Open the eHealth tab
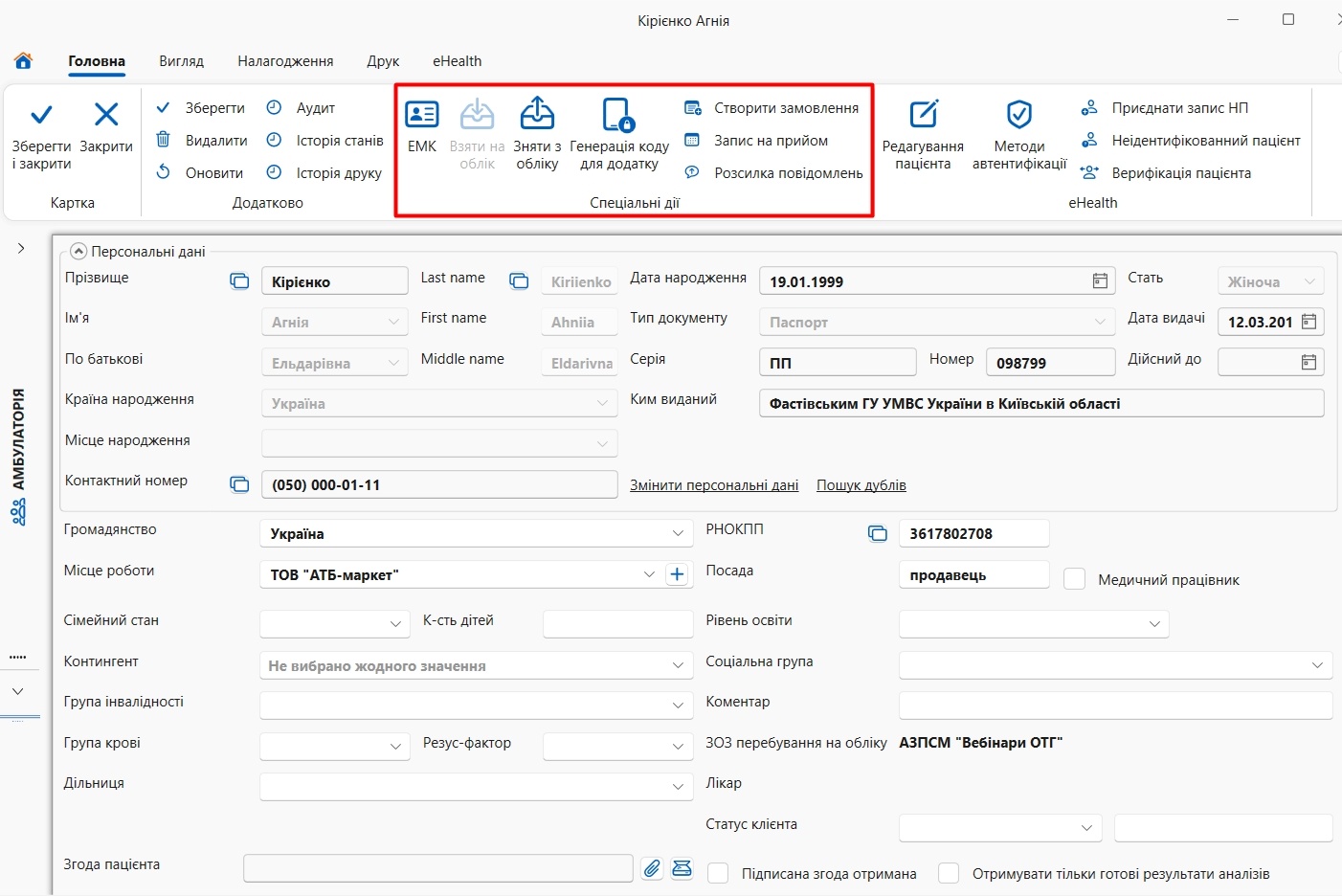1342x896 pixels. click(457, 61)
